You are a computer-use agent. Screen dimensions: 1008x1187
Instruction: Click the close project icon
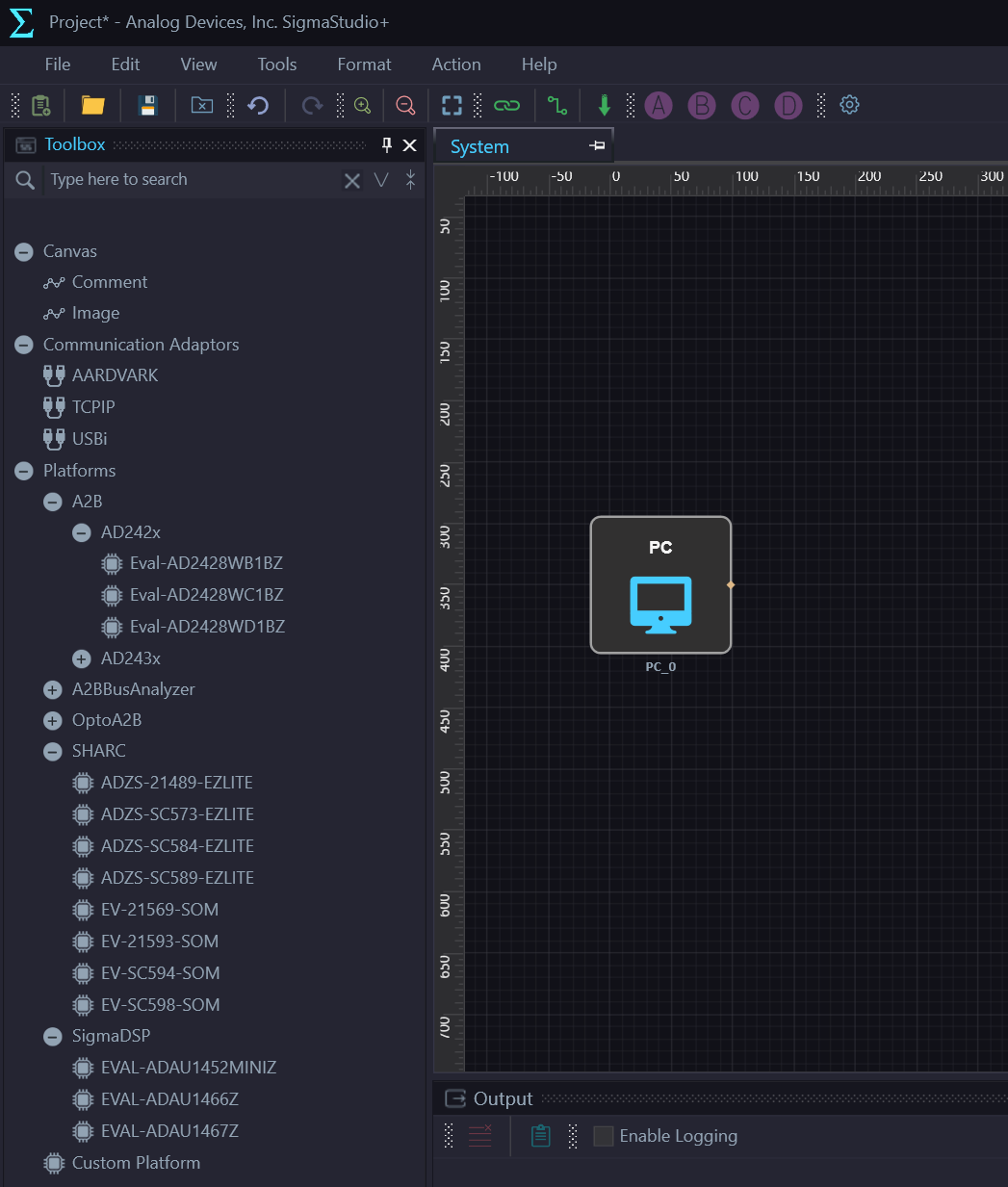coord(202,105)
